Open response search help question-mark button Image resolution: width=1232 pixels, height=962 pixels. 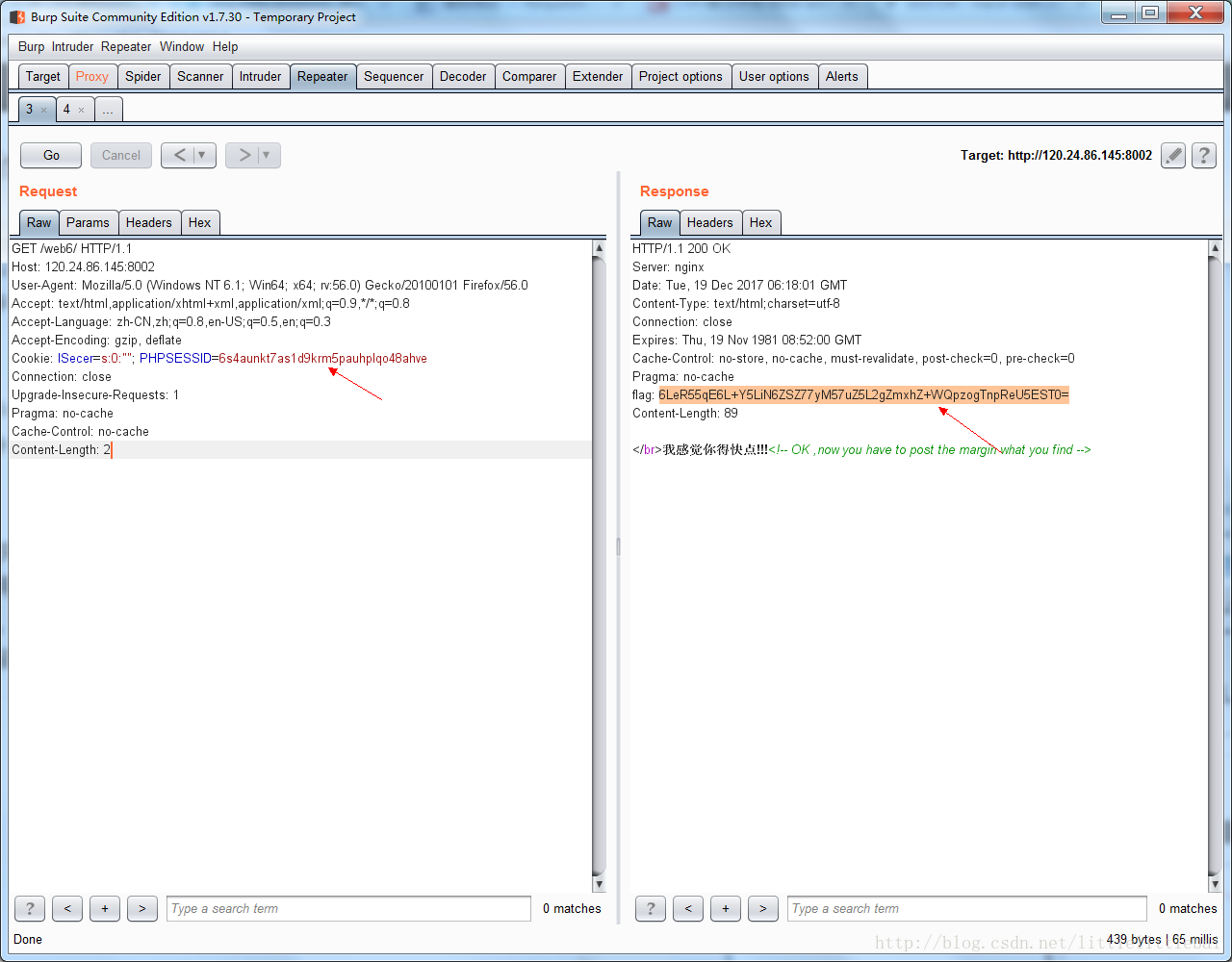click(x=651, y=908)
